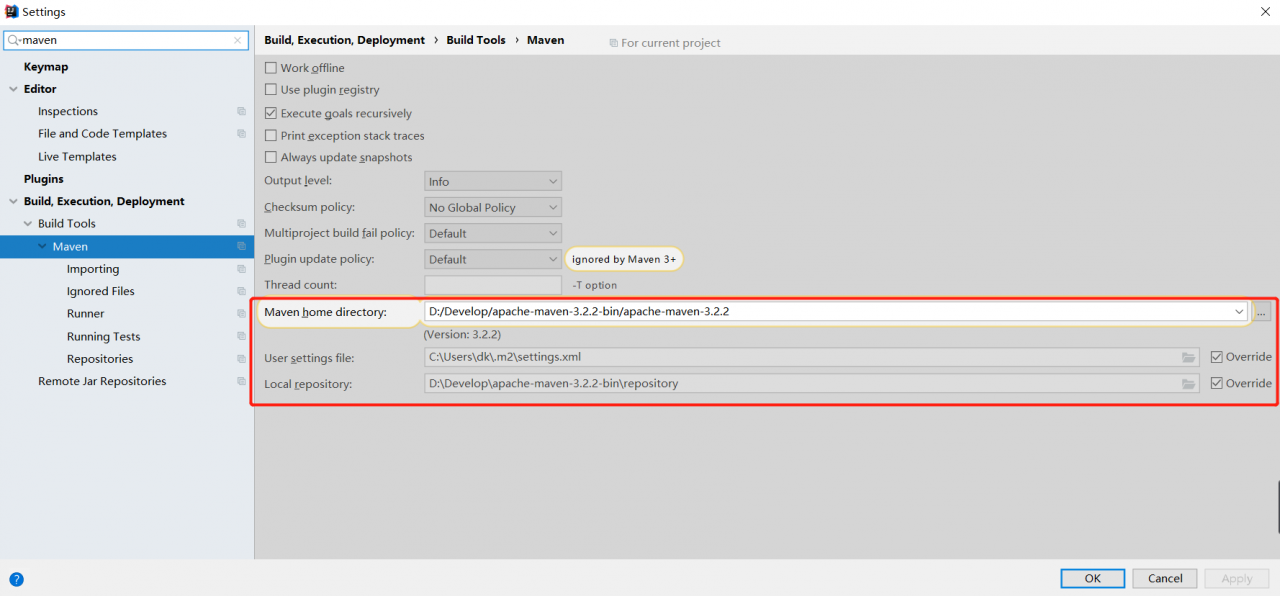
Task: Uncheck Execute goals recursively
Action: coord(270,113)
